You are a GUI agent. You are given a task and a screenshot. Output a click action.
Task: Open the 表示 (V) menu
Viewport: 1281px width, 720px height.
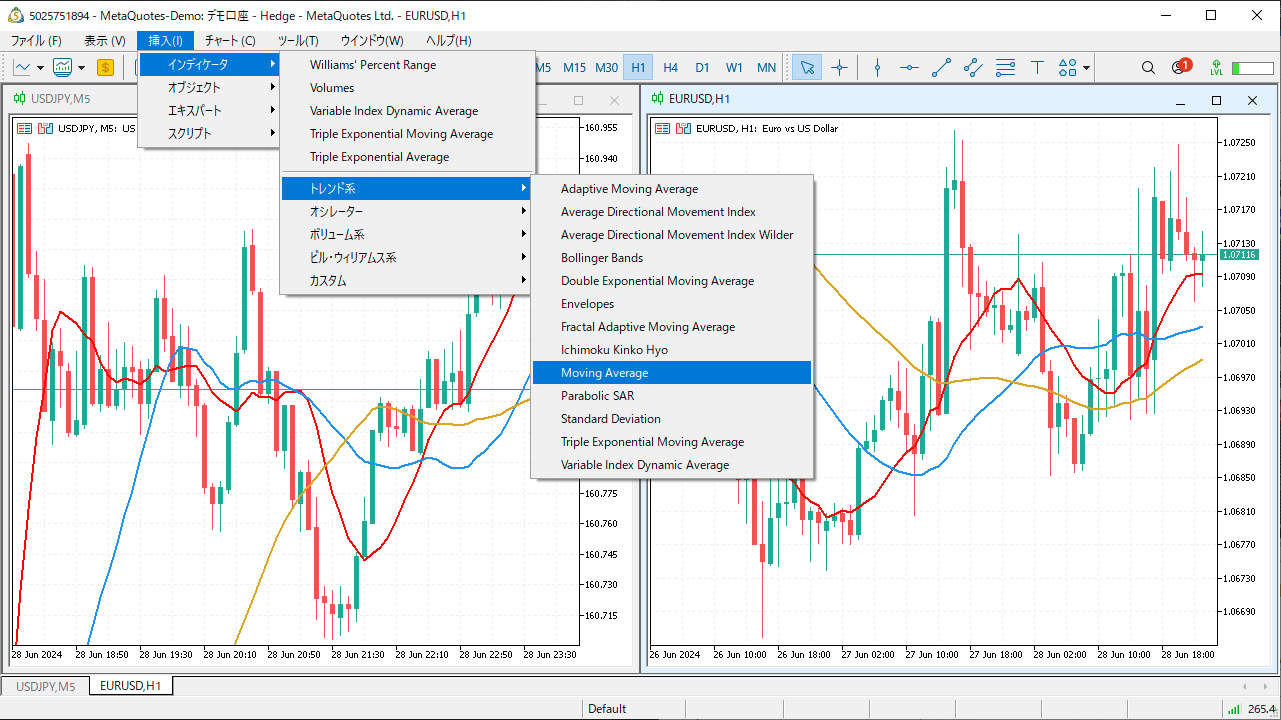pos(105,41)
